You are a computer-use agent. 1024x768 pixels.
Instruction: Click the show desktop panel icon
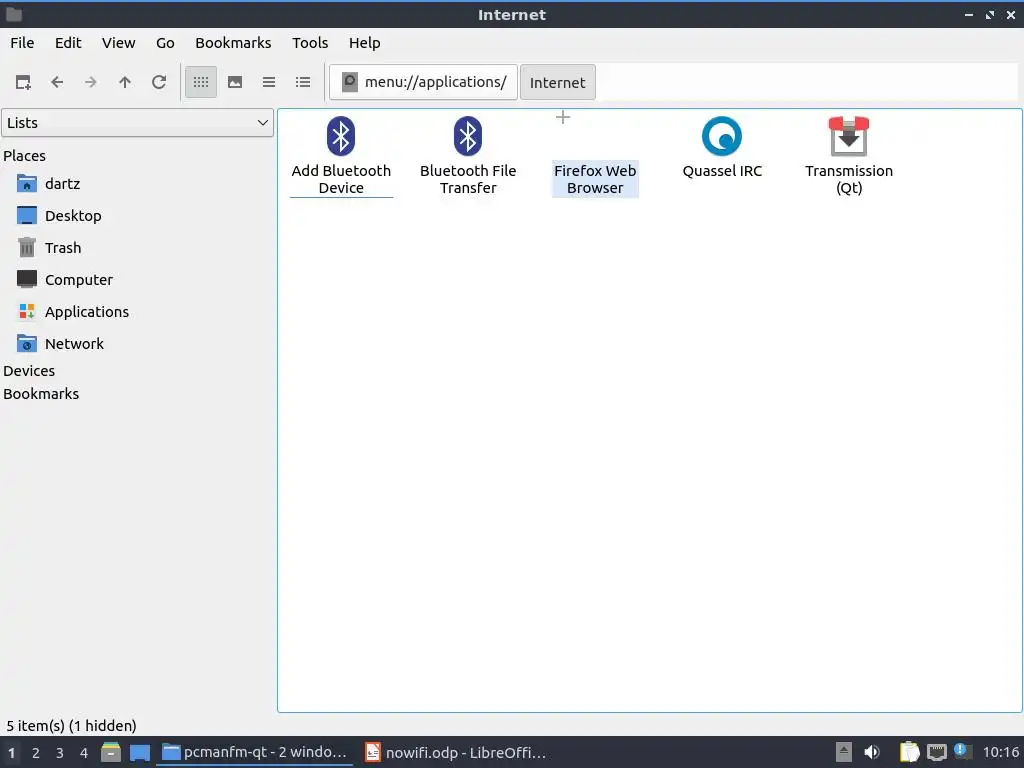click(x=140, y=752)
